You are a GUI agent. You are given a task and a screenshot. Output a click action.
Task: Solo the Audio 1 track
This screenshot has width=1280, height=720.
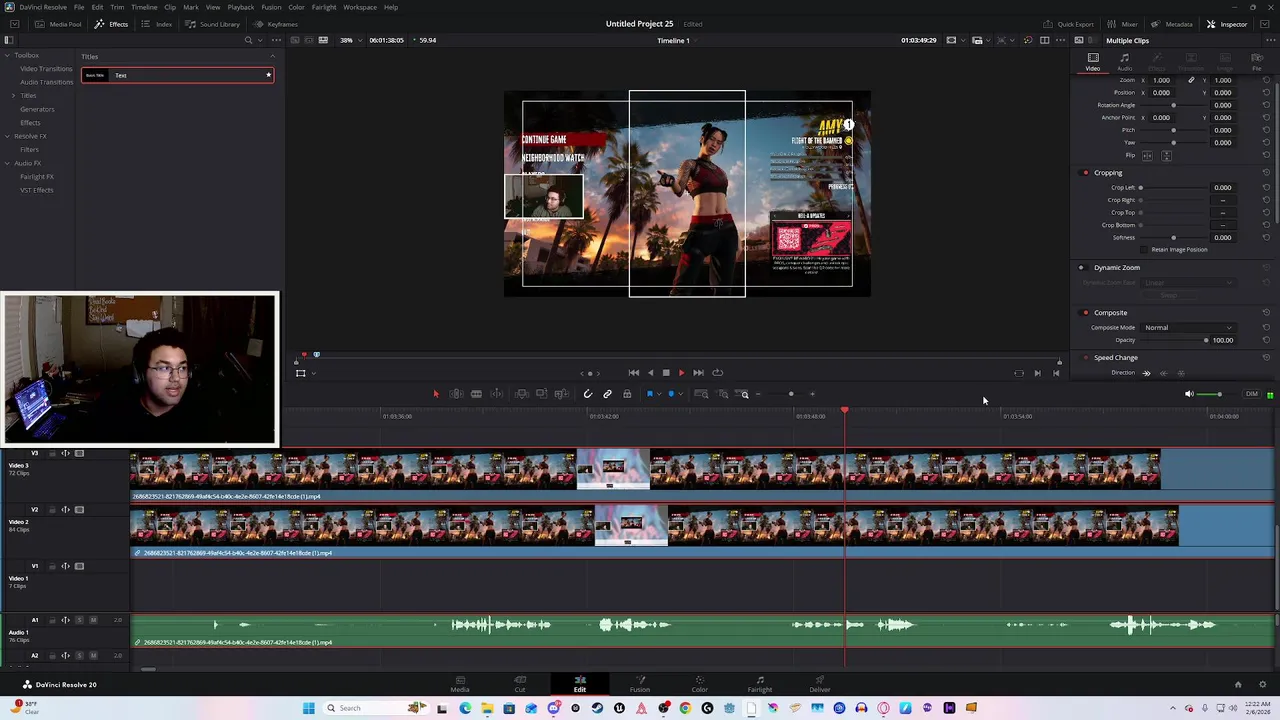point(80,620)
